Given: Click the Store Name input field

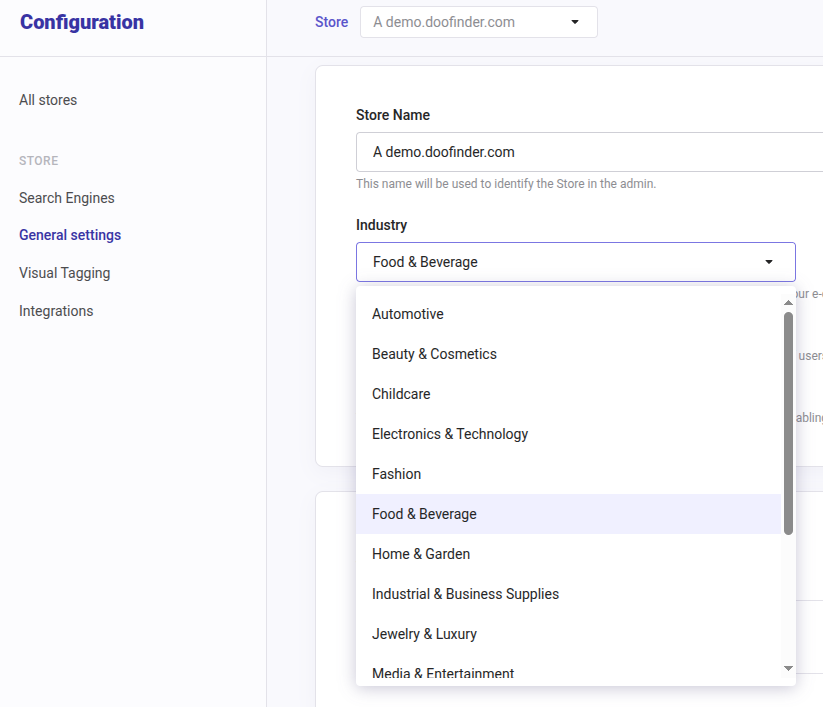Looking at the screenshot, I should (588, 152).
